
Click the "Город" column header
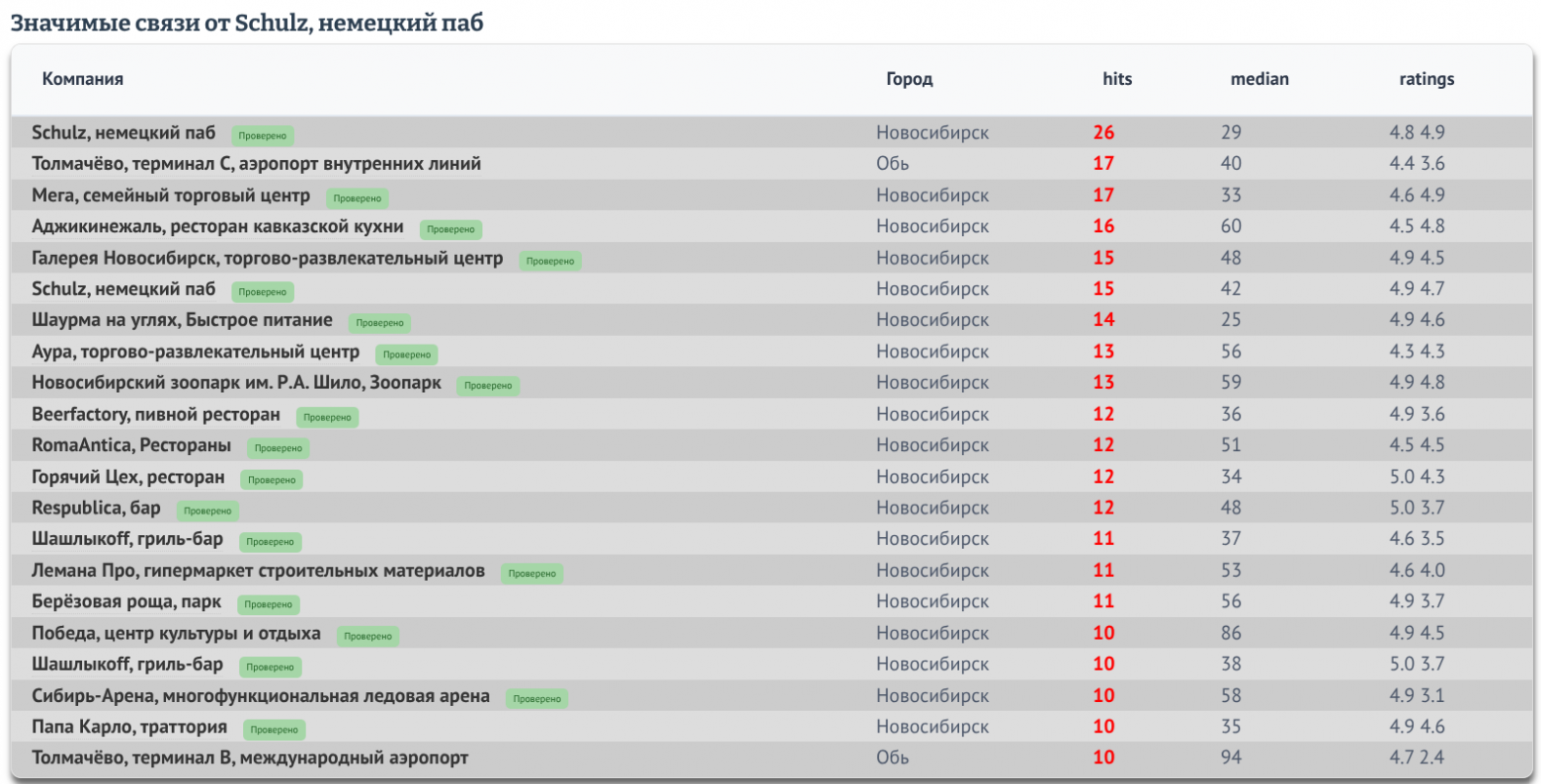click(x=909, y=79)
